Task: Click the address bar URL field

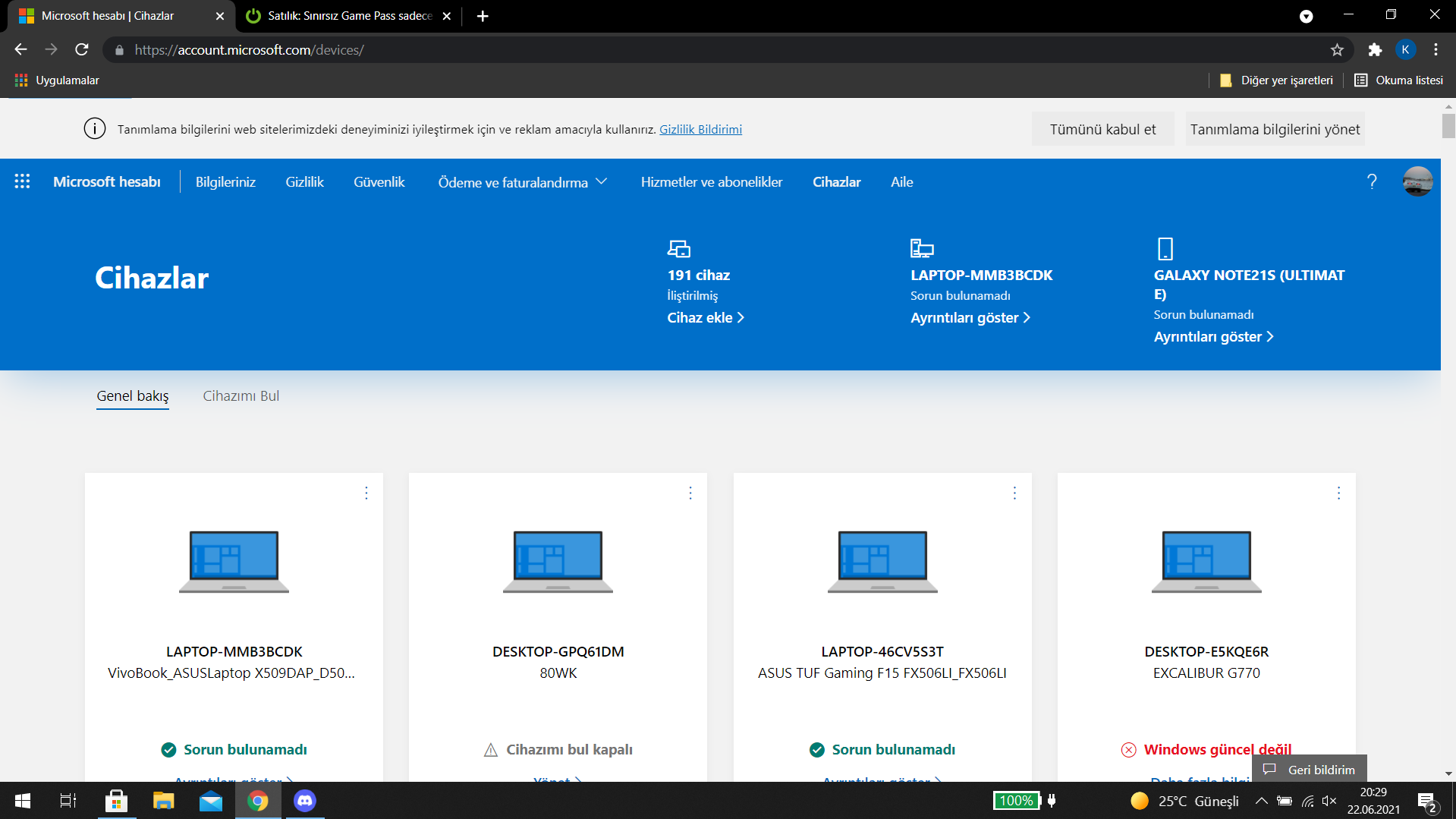Action: [x=728, y=50]
